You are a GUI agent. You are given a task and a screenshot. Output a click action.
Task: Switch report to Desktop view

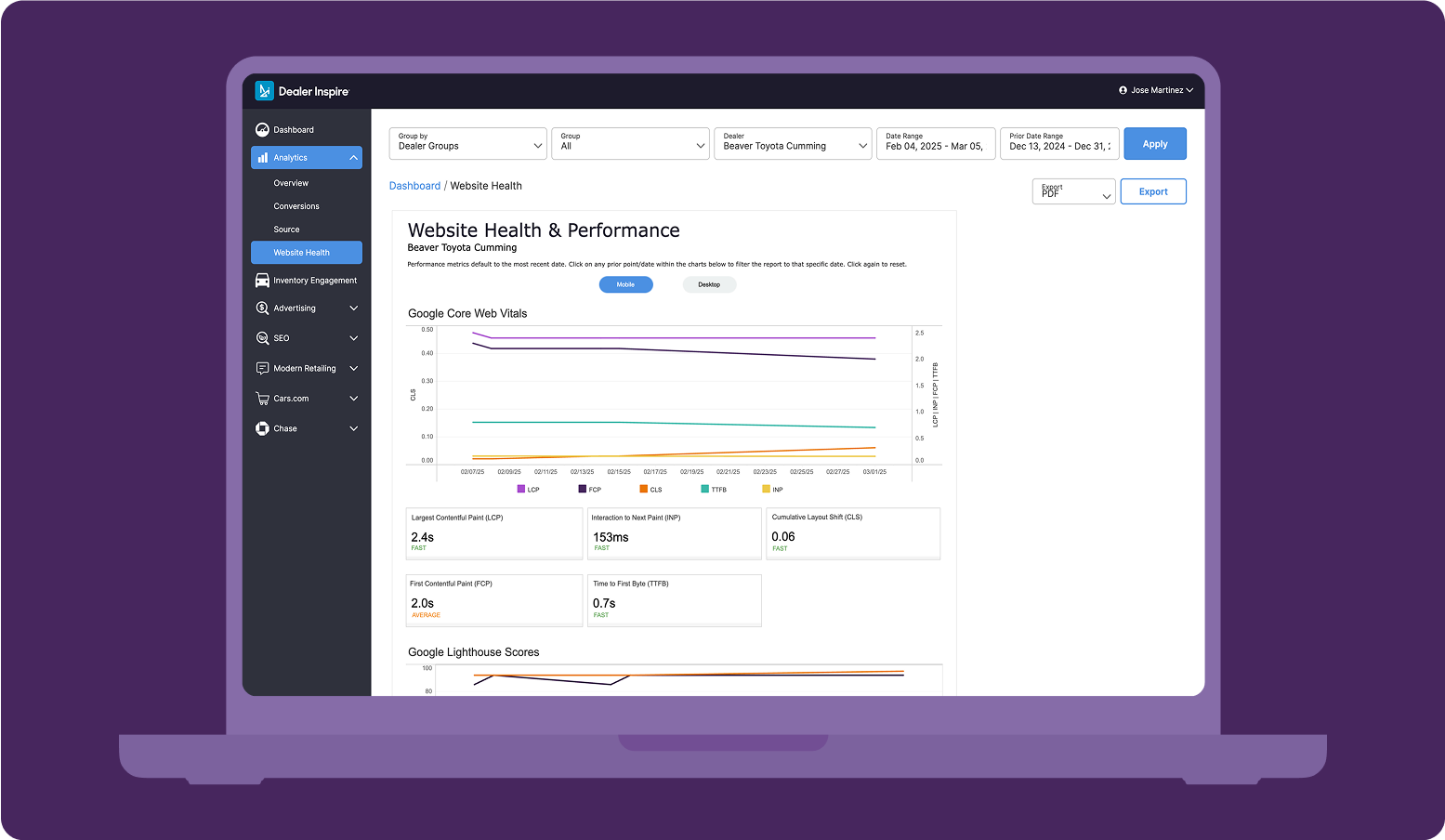(709, 284)
